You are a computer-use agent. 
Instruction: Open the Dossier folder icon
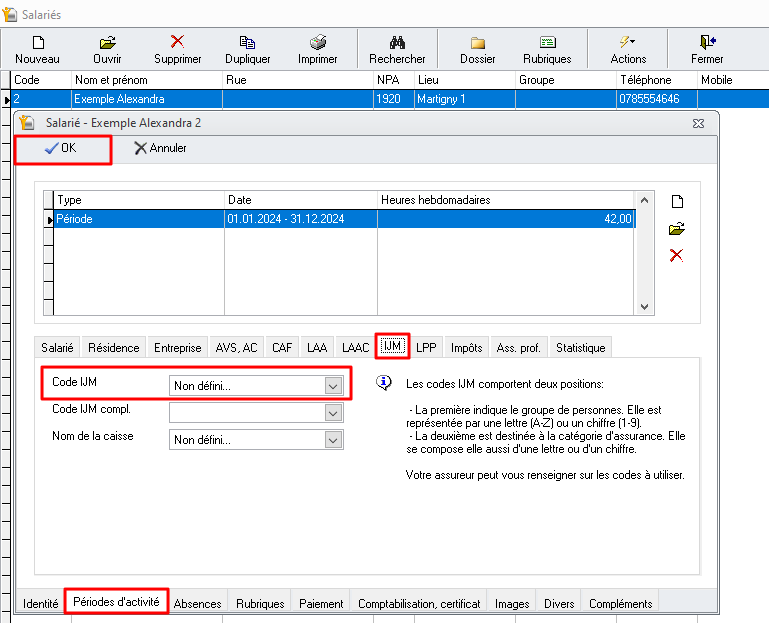click(477, 43)
